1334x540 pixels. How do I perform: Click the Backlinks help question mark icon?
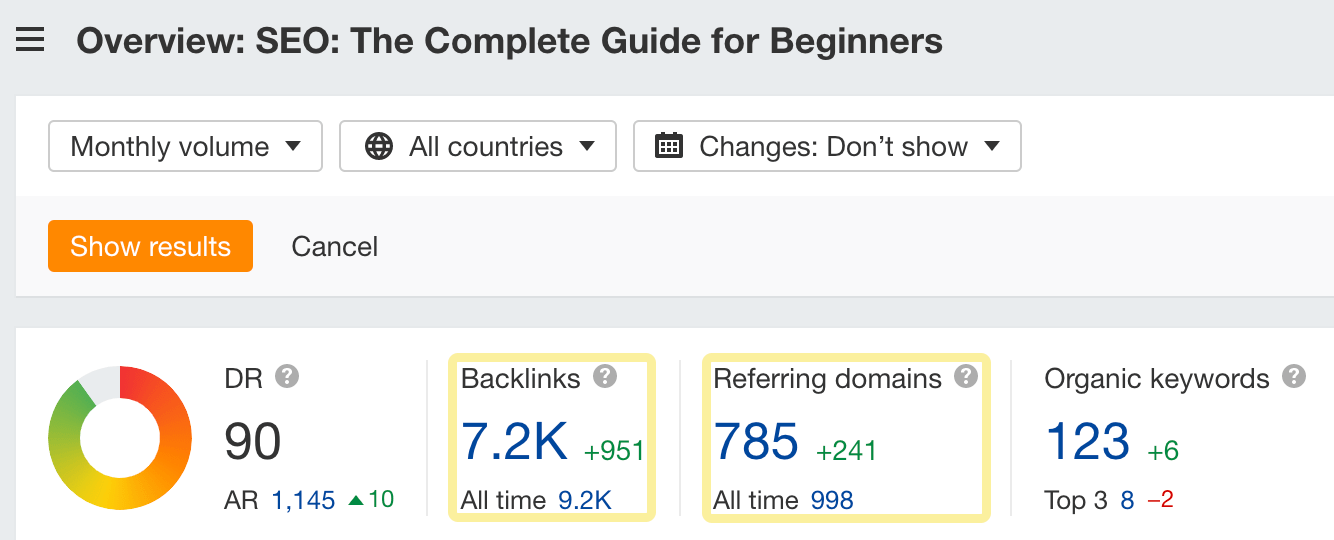604,377
